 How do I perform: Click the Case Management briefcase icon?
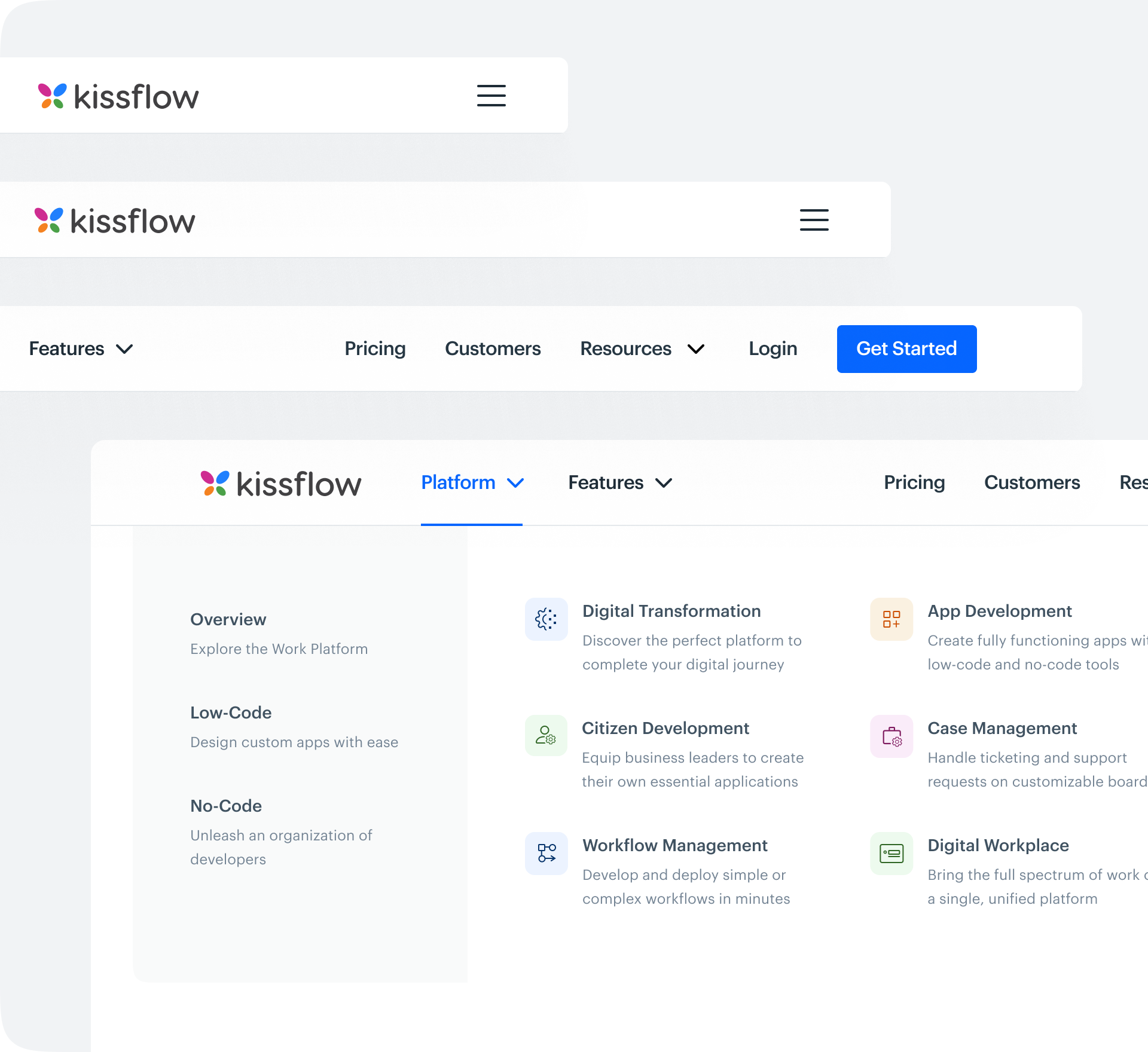pyautogui.click(x=891, y=736)
